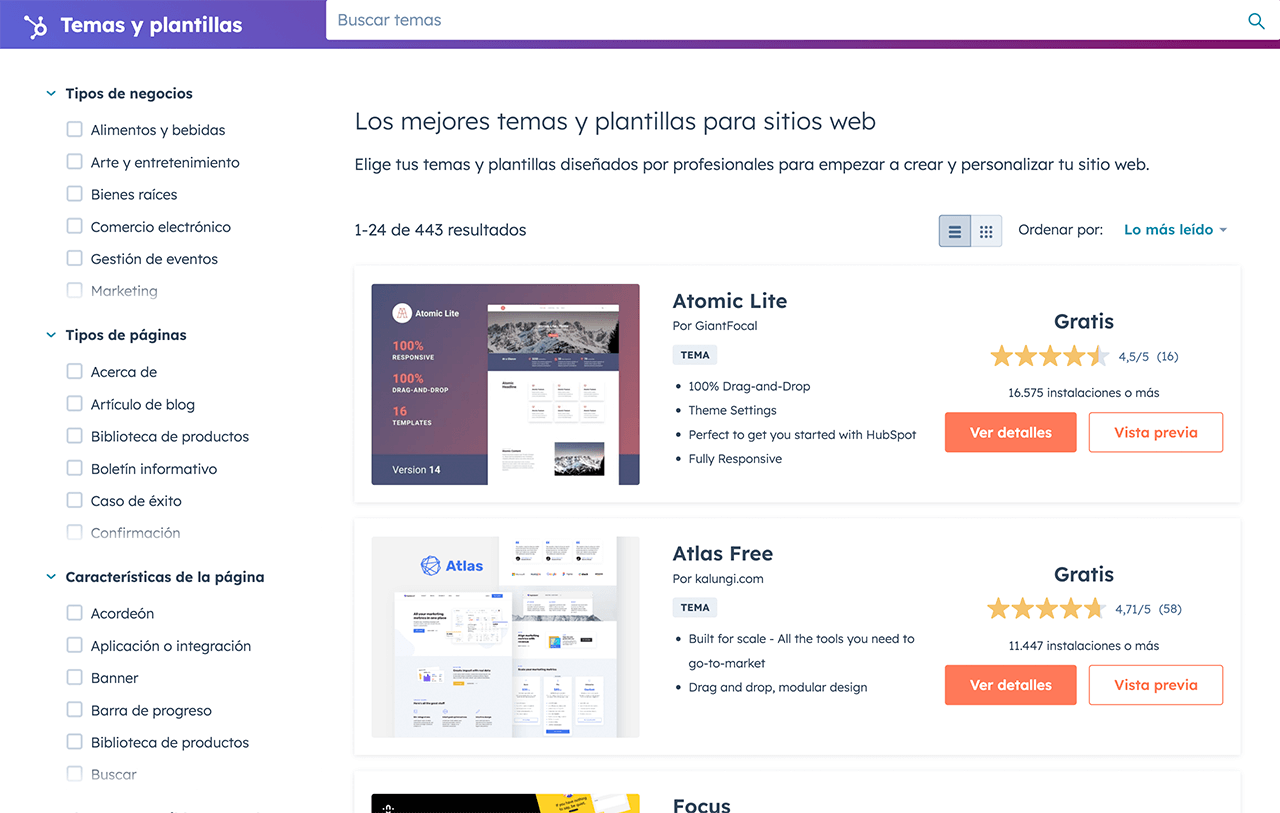The width and height of the screenshot is (1280, 813).
Task: Click 100% Drag-and-Drop feature text
Action: (749, 386)
